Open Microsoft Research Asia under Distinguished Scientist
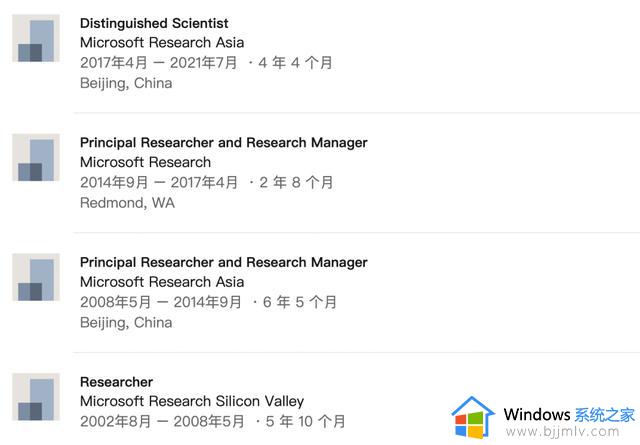 (x=162, y=42)
